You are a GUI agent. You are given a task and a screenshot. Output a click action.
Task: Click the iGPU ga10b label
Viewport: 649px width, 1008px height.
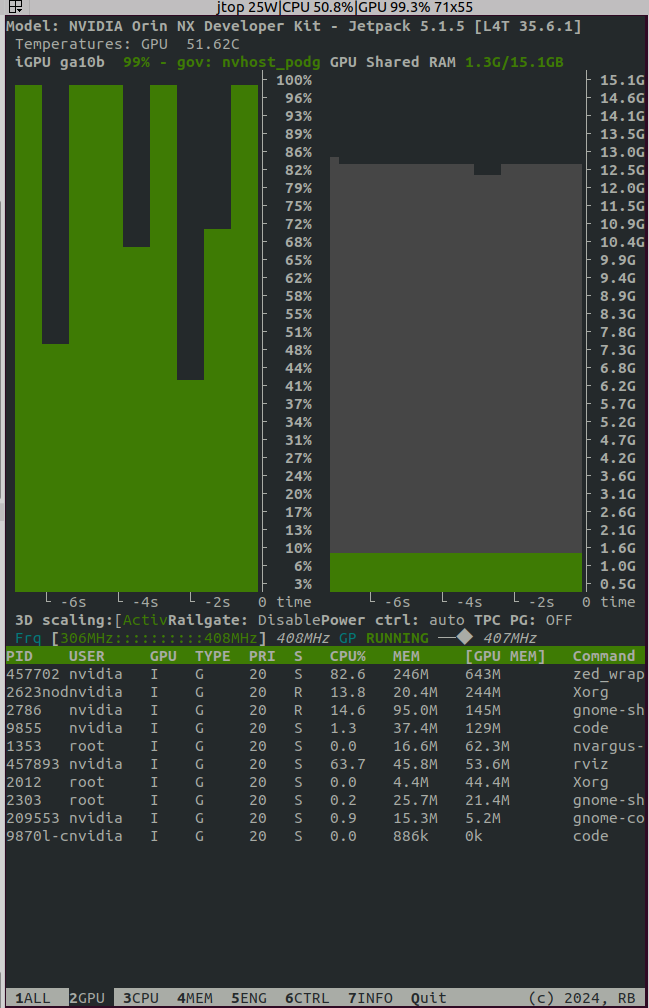click(60, 62)
